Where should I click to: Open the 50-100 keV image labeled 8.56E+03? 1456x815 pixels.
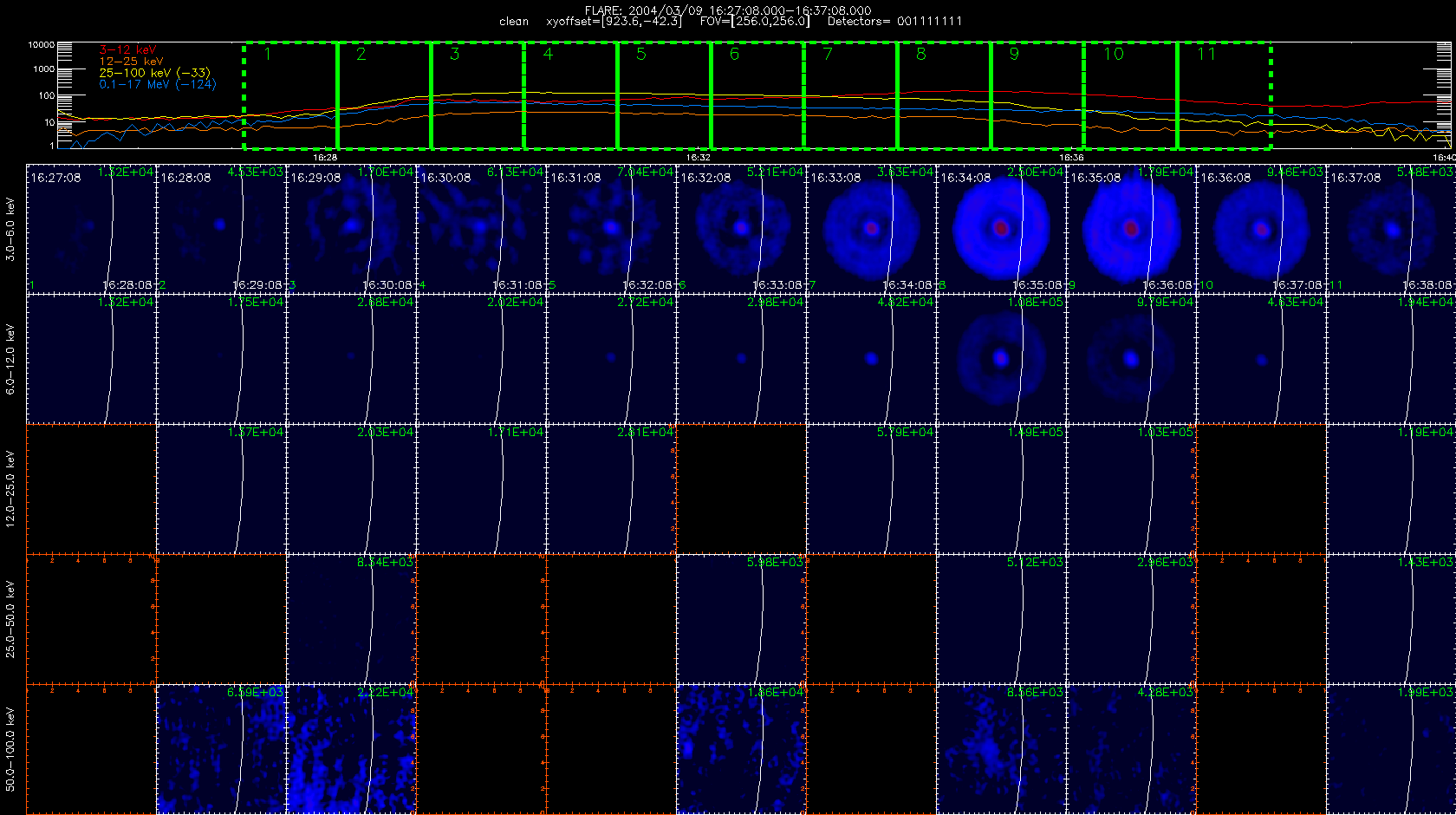1002,749
